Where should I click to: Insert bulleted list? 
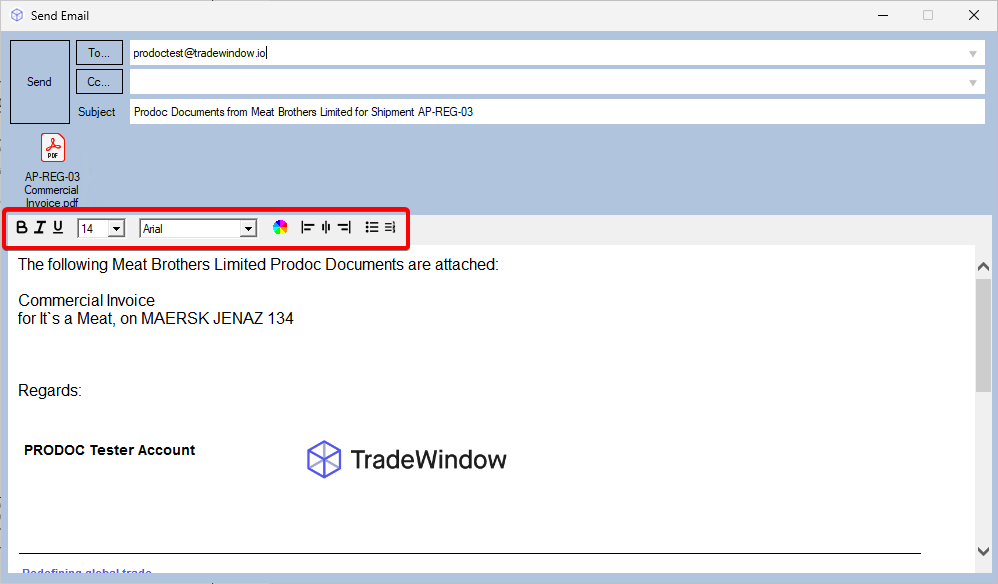click(372, 227)
